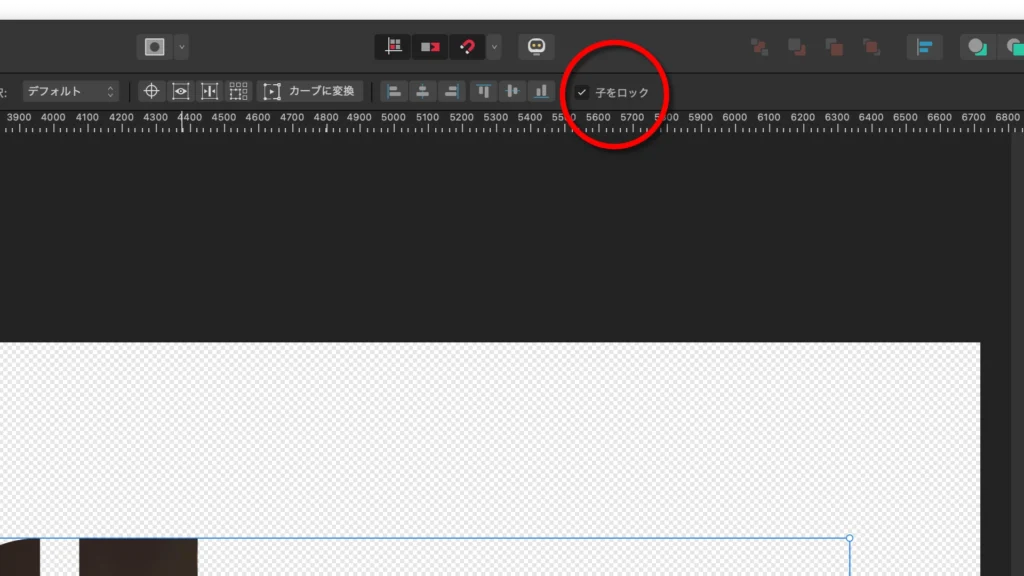Click the rightmost layer arrange order icon
Viewport: 1024px width, 576px height.
871,47
